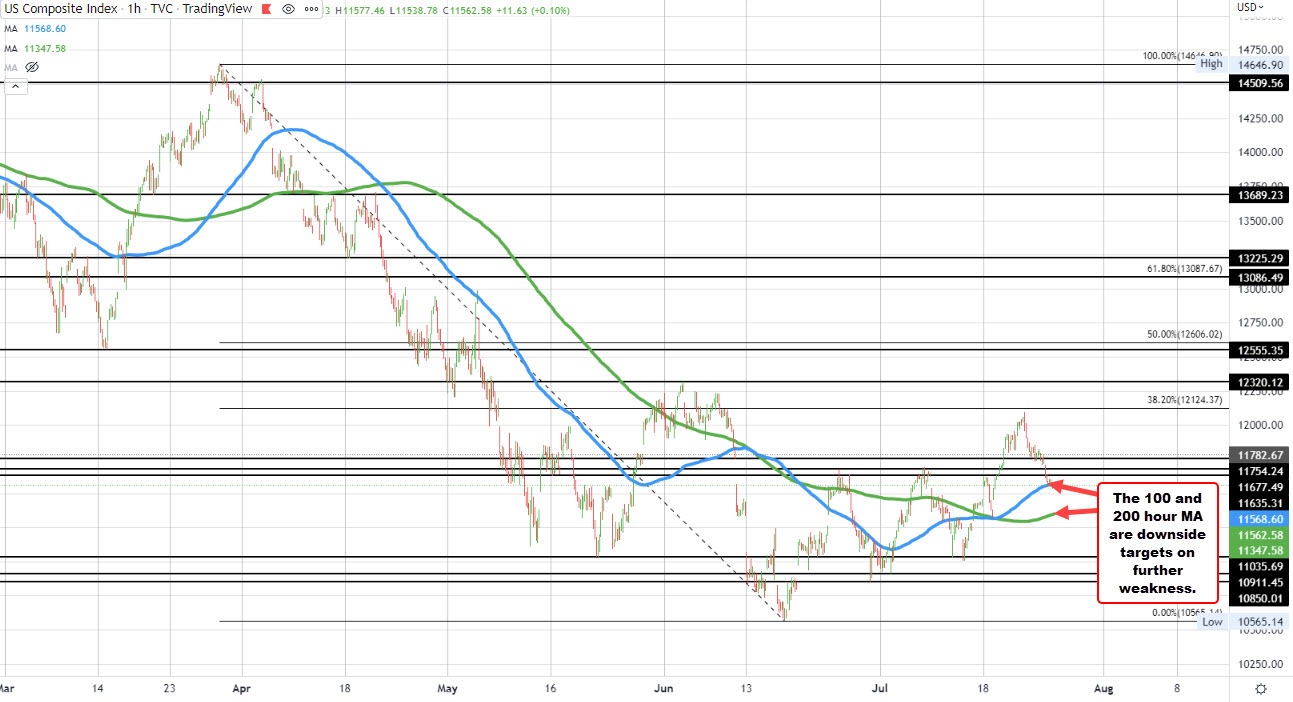Click the 13086.49 price label on axis
This screenshot has height=702, width=1293.
pos(1260,277)
